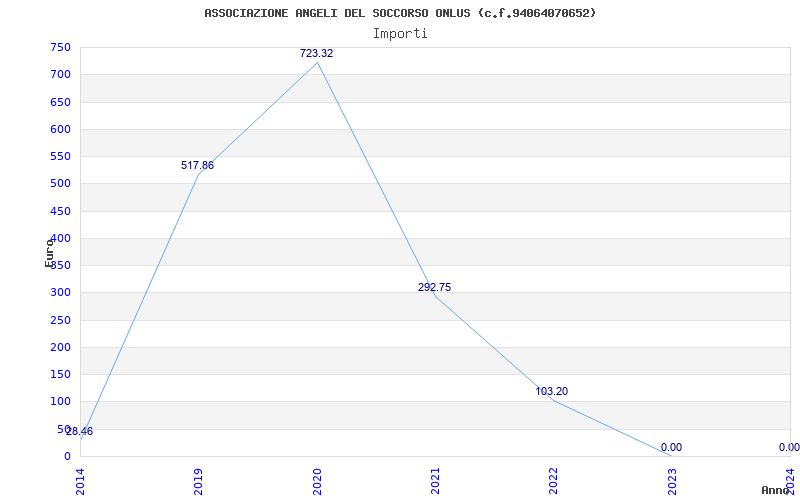Image resolution: width=800 pixels, height=500 pixels.
Task: Click the 600 y-axis tick label
Action: click(x=60, y=129)
